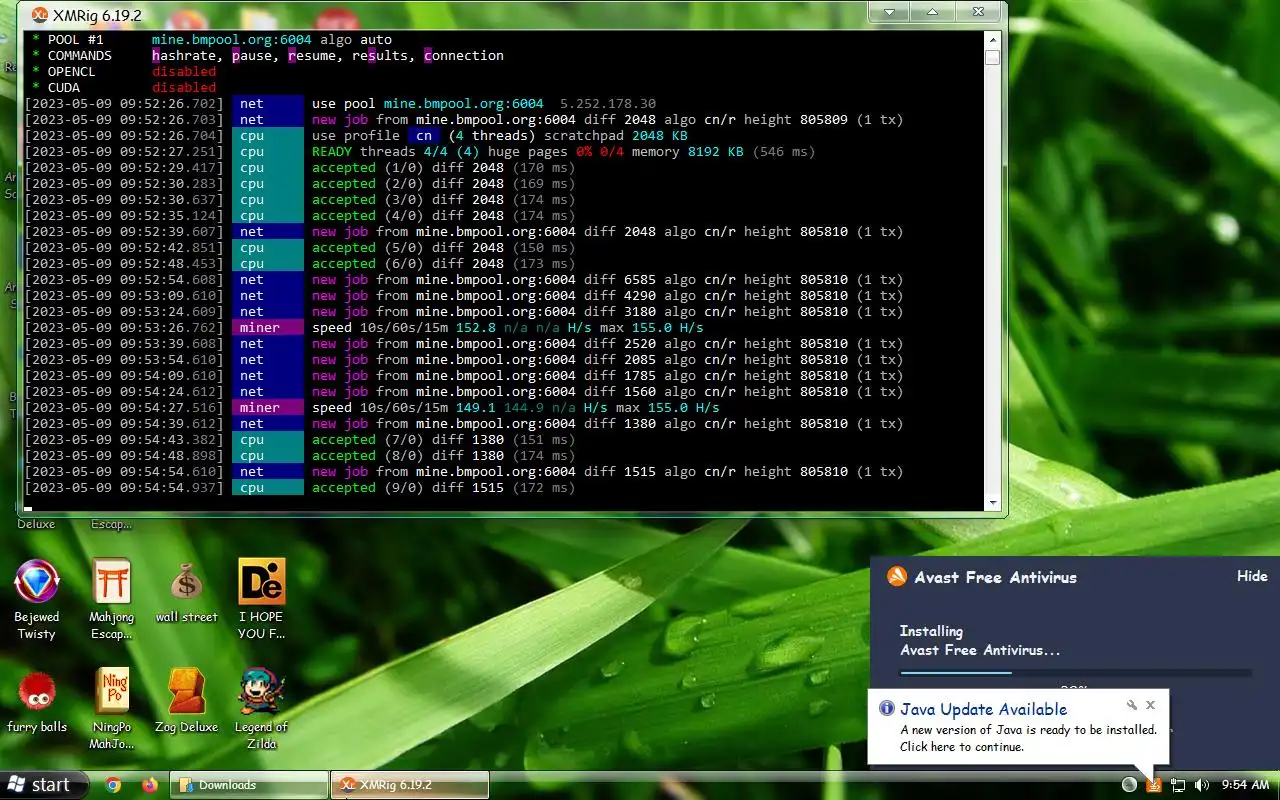
Task: Click the 'POOL #1' label in console
Action: click(x=76, y=40)
